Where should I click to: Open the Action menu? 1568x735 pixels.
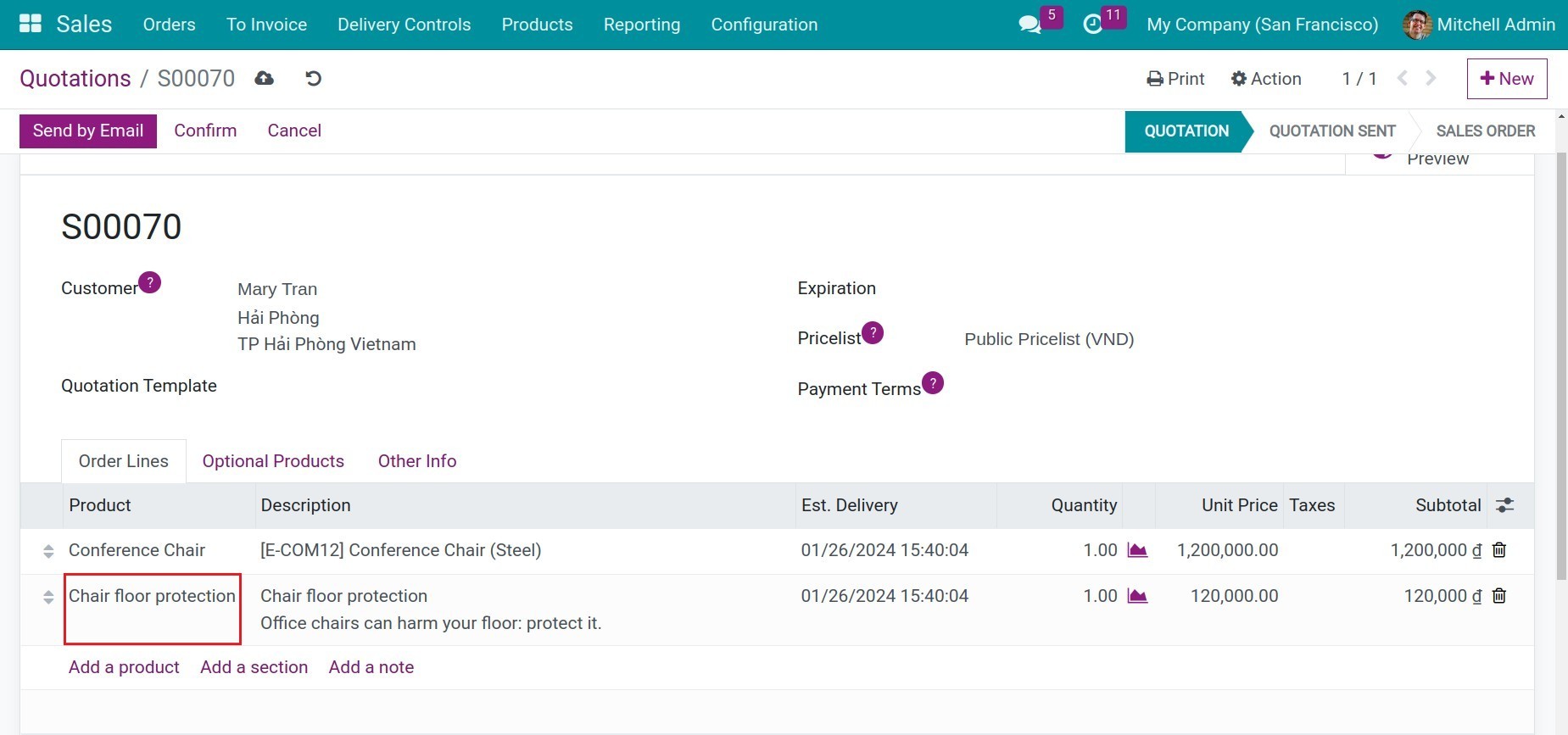(1266, 78)
